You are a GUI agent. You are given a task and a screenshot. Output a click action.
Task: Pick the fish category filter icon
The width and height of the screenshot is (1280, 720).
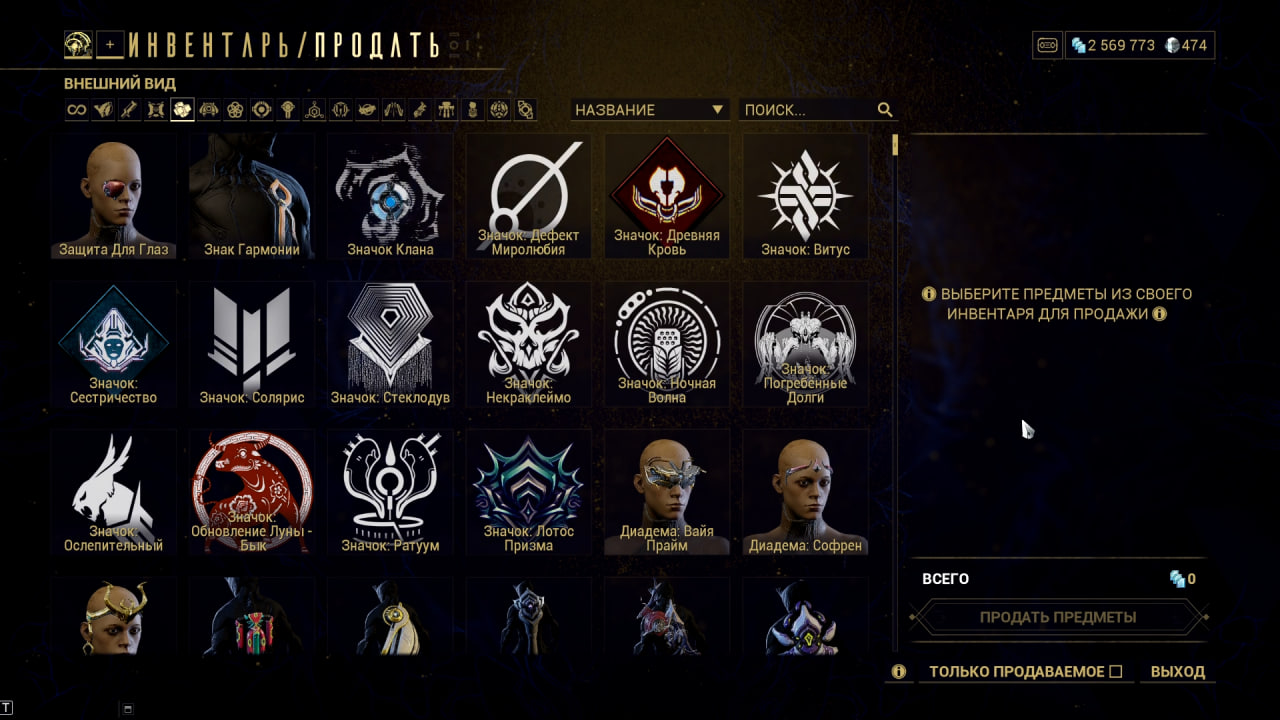pos(367,110)
